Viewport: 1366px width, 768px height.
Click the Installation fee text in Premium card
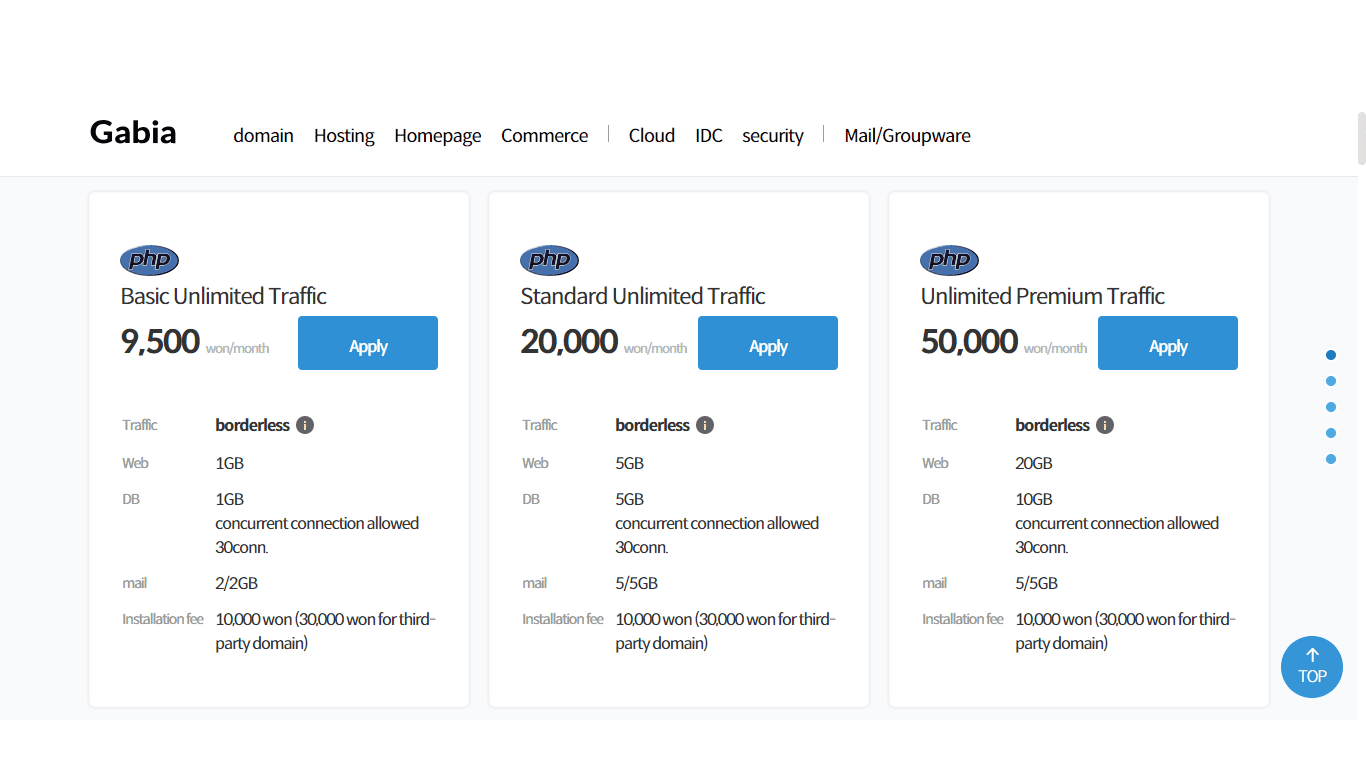[1126, 631]
